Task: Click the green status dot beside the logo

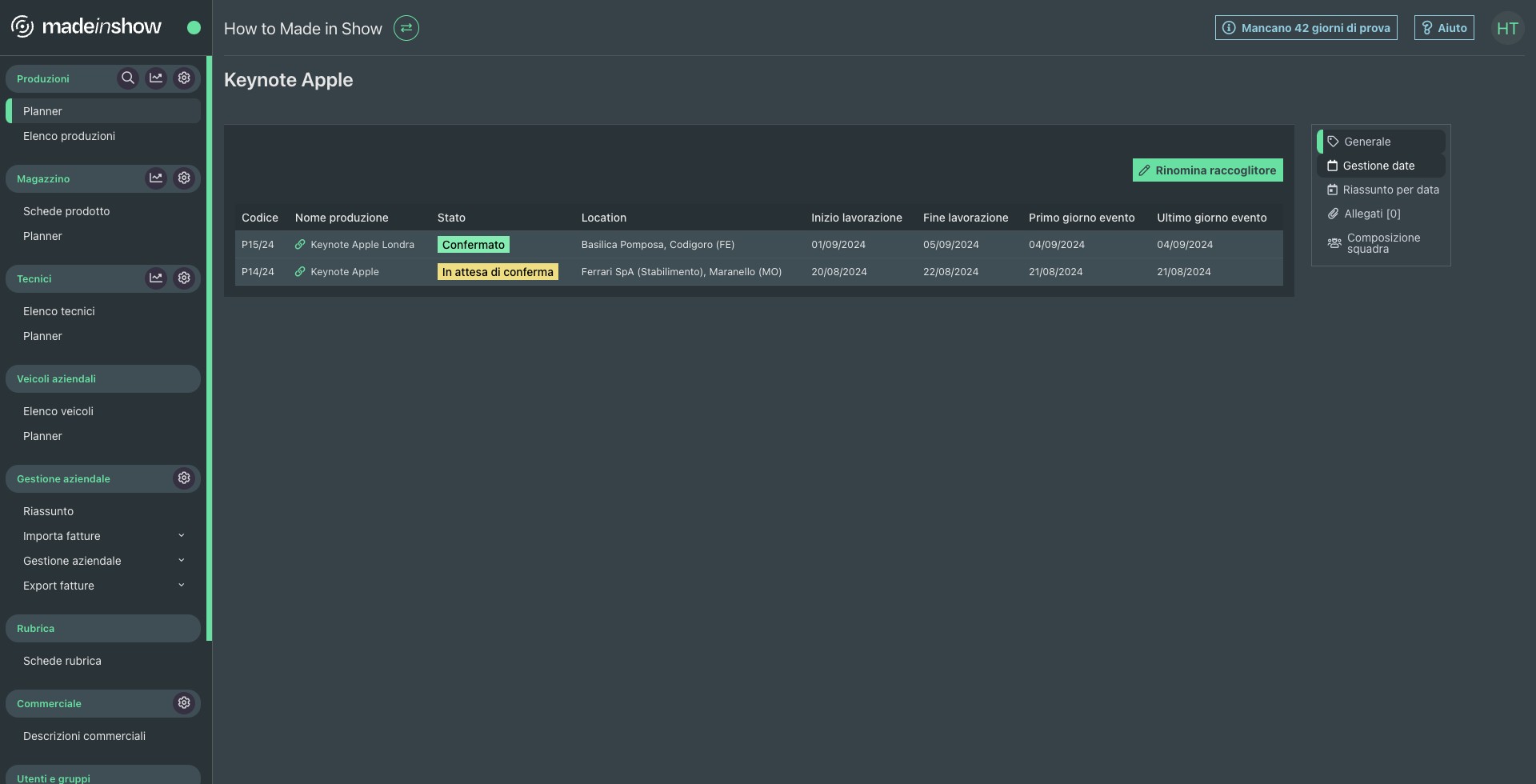Action: point(194,28)
